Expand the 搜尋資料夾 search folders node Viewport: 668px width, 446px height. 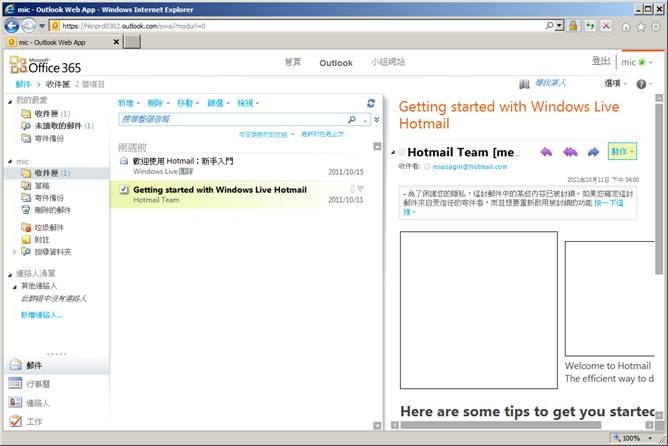point(14,252)
